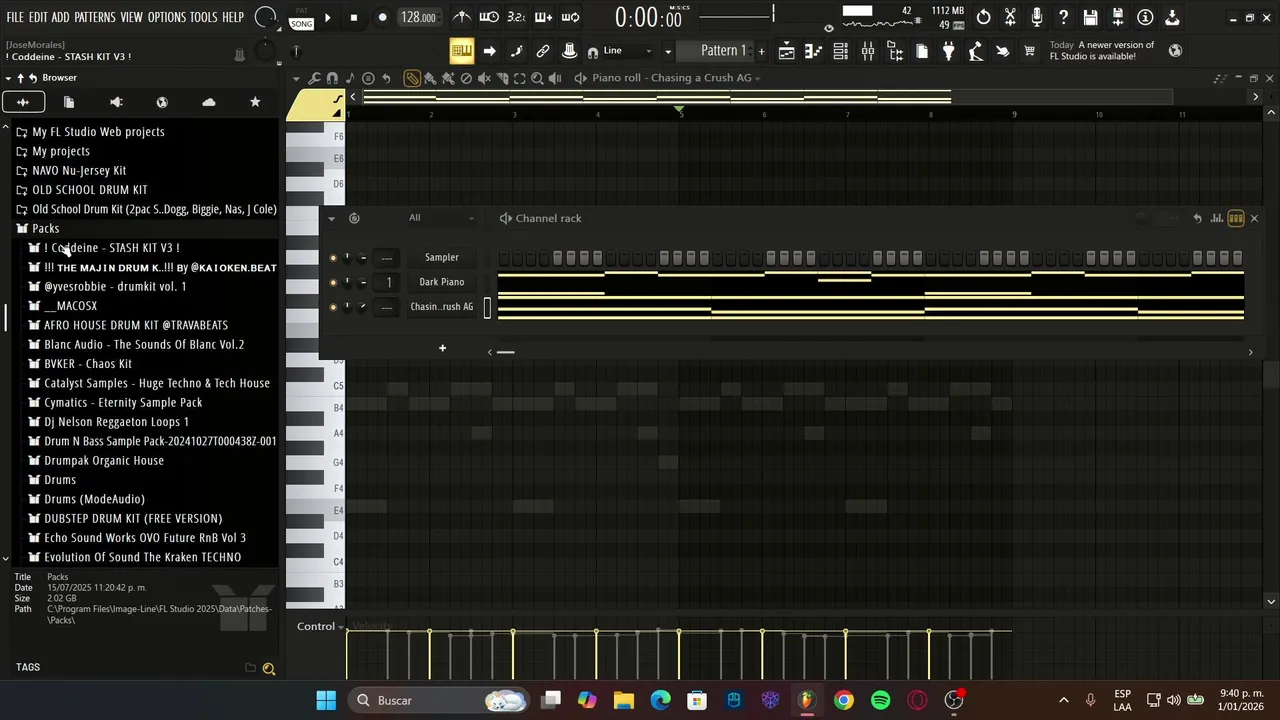1280x720 pixels.
Task: Select the browser Plugin database tab
Action: [x=116, y=102]
